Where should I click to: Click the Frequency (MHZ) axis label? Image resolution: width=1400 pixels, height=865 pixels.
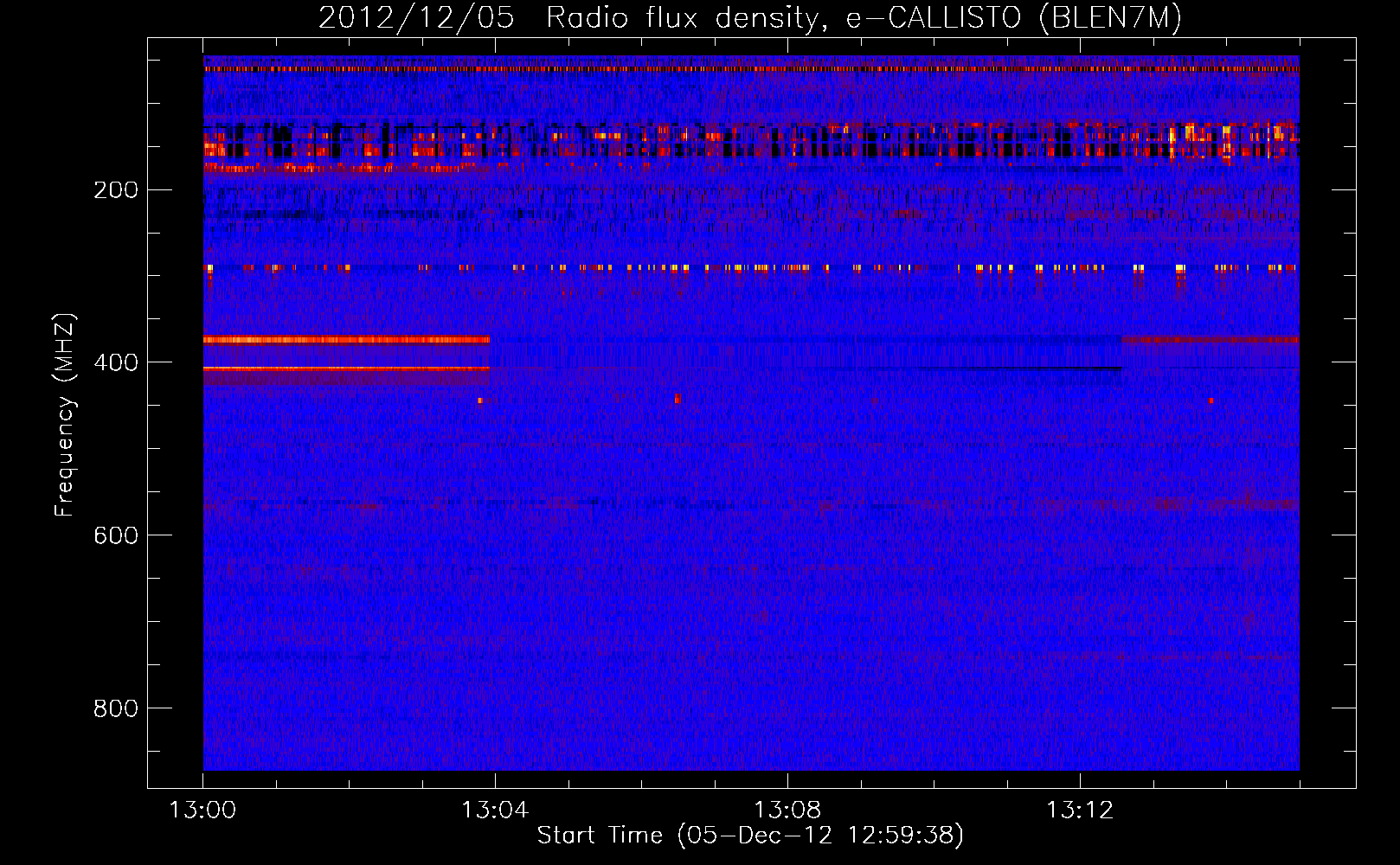65,414
